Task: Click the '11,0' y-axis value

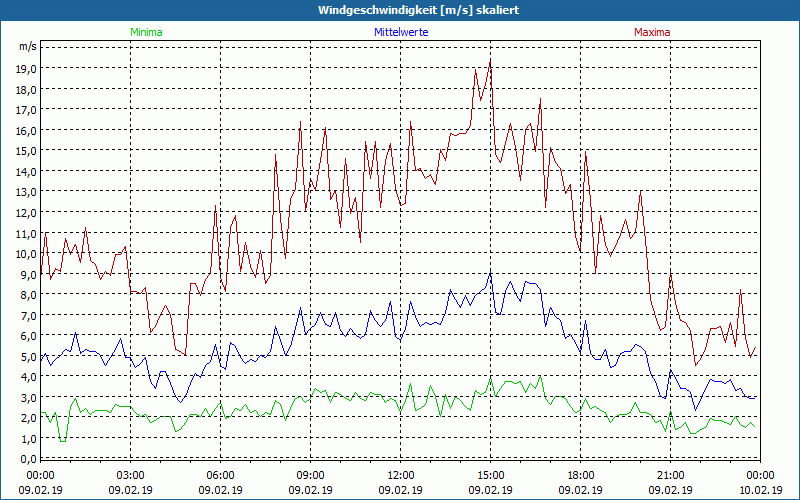Action: (x=28, y=233)
